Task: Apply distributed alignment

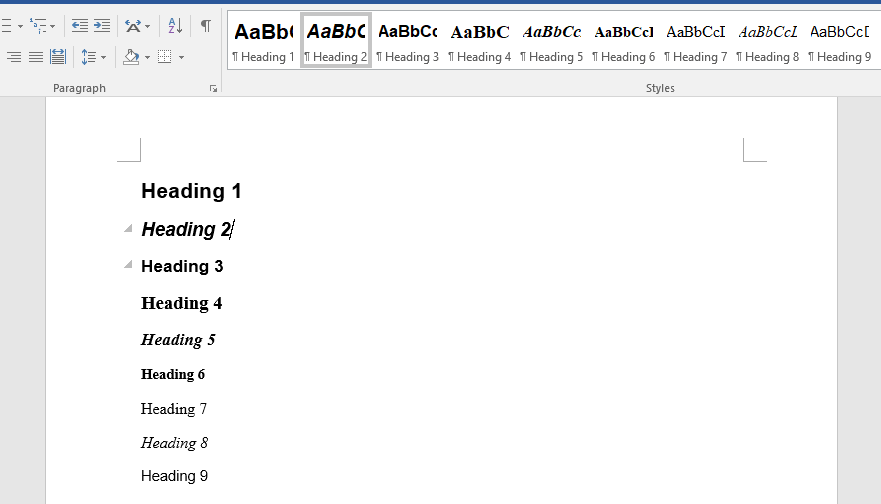Action: [58, 57]
